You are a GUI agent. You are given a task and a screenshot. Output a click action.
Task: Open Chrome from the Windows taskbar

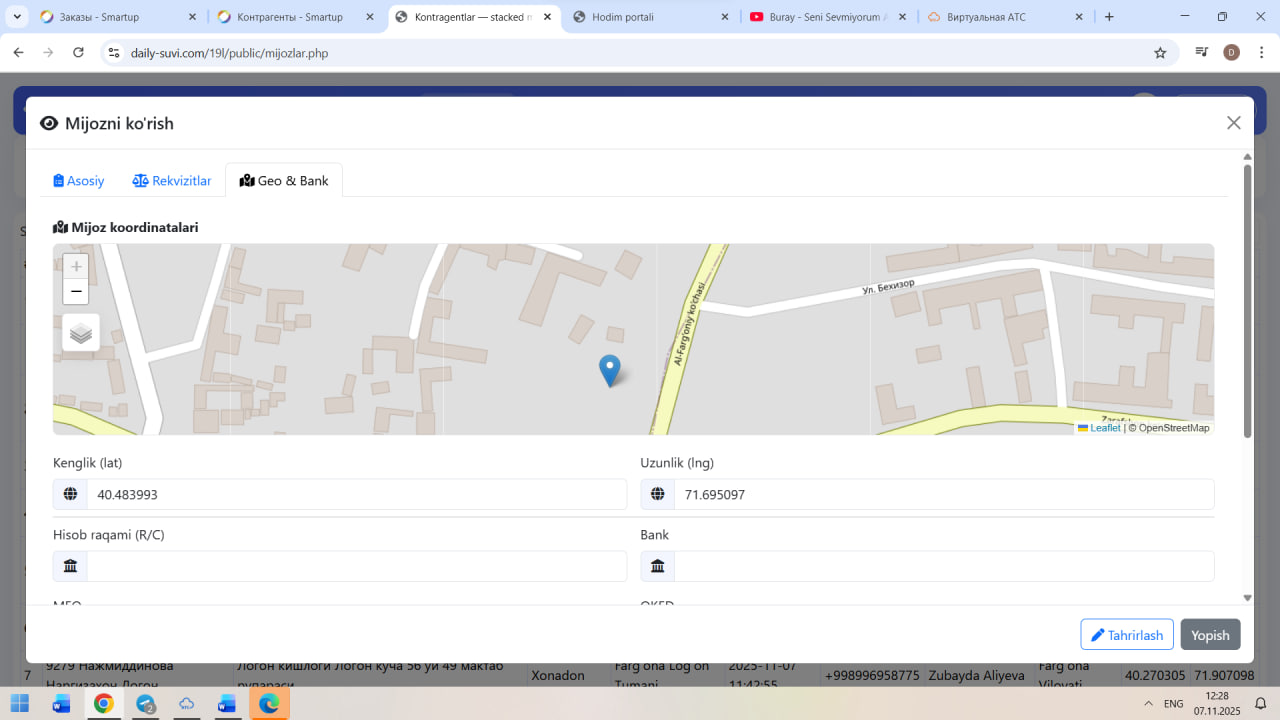click(103, 704)
